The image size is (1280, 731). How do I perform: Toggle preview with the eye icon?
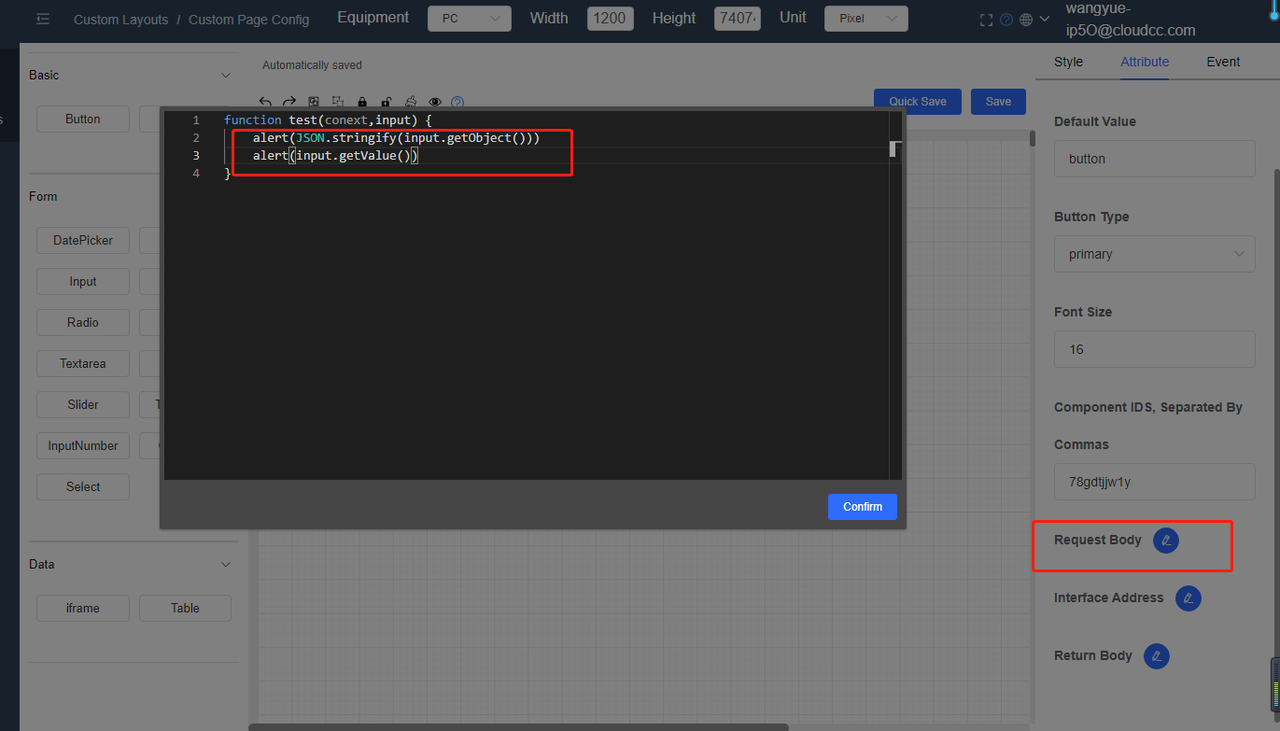[x=435, y=102]
